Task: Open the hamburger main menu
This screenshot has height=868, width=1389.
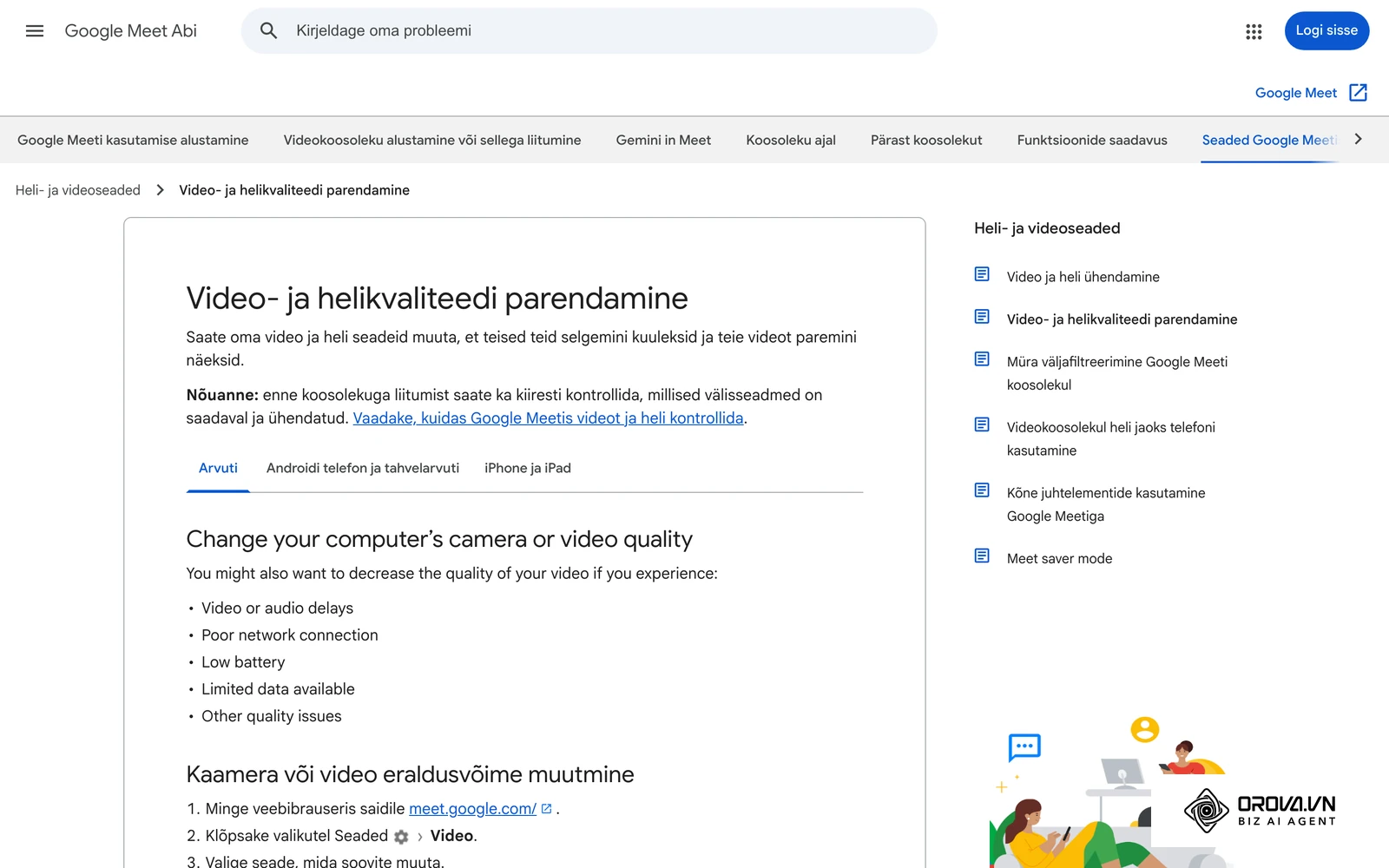Action: click(35, 31)
